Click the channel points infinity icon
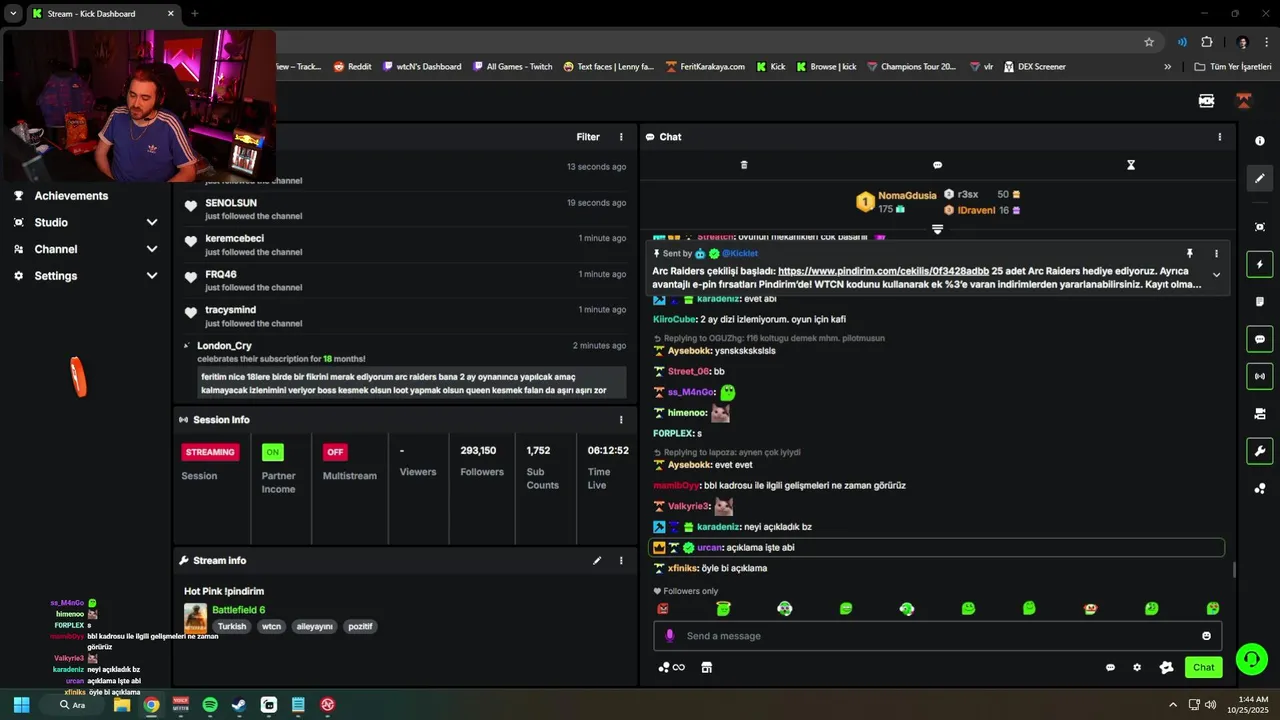1280x720 pixels. (x=672, y=667)
